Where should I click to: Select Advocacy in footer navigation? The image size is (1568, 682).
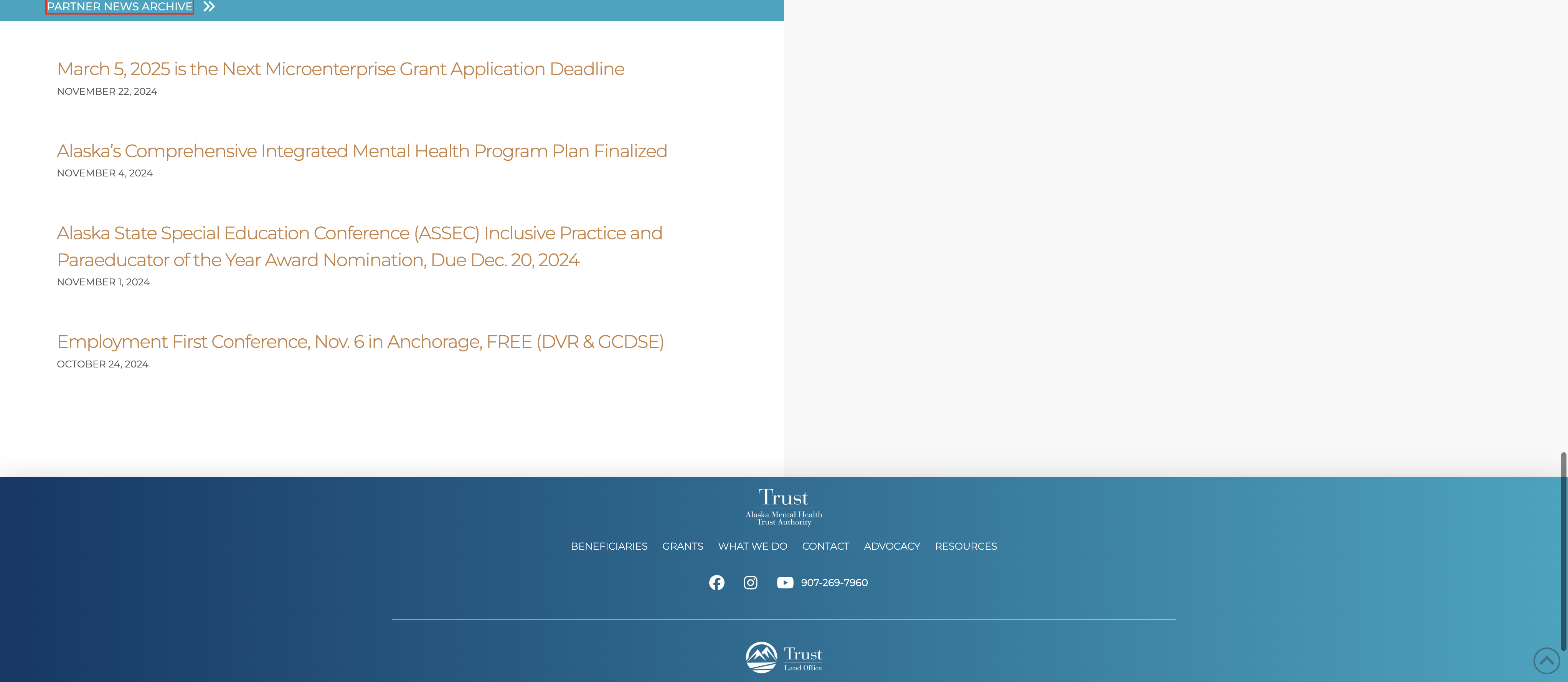click(892, 546)
